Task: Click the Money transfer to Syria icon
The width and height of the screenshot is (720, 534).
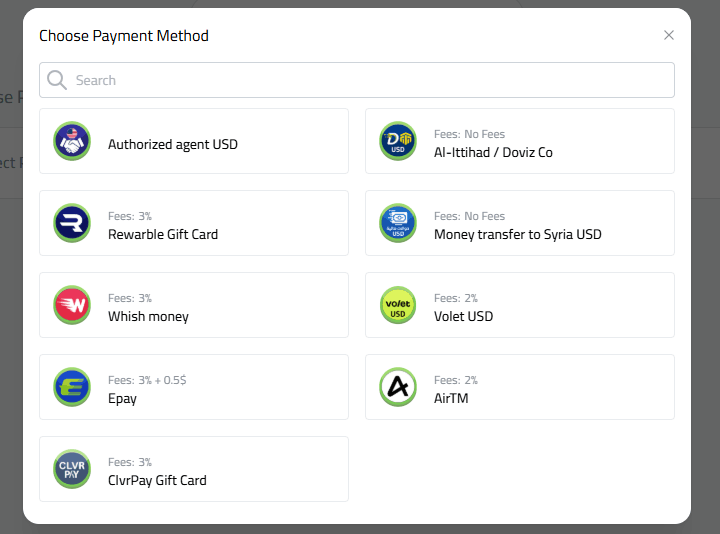Action: pos(398,223)
